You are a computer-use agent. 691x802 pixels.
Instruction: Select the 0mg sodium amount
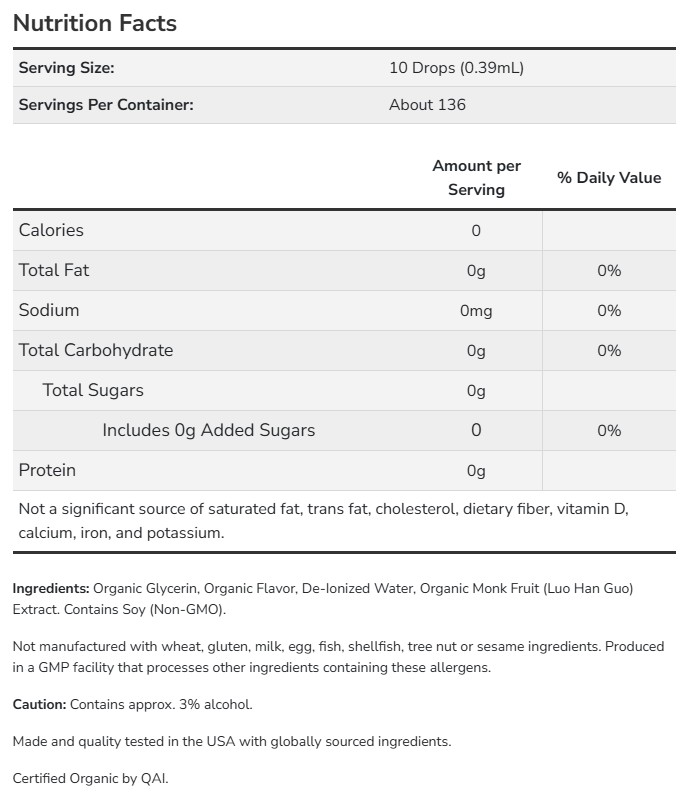[x=476, y=311]
